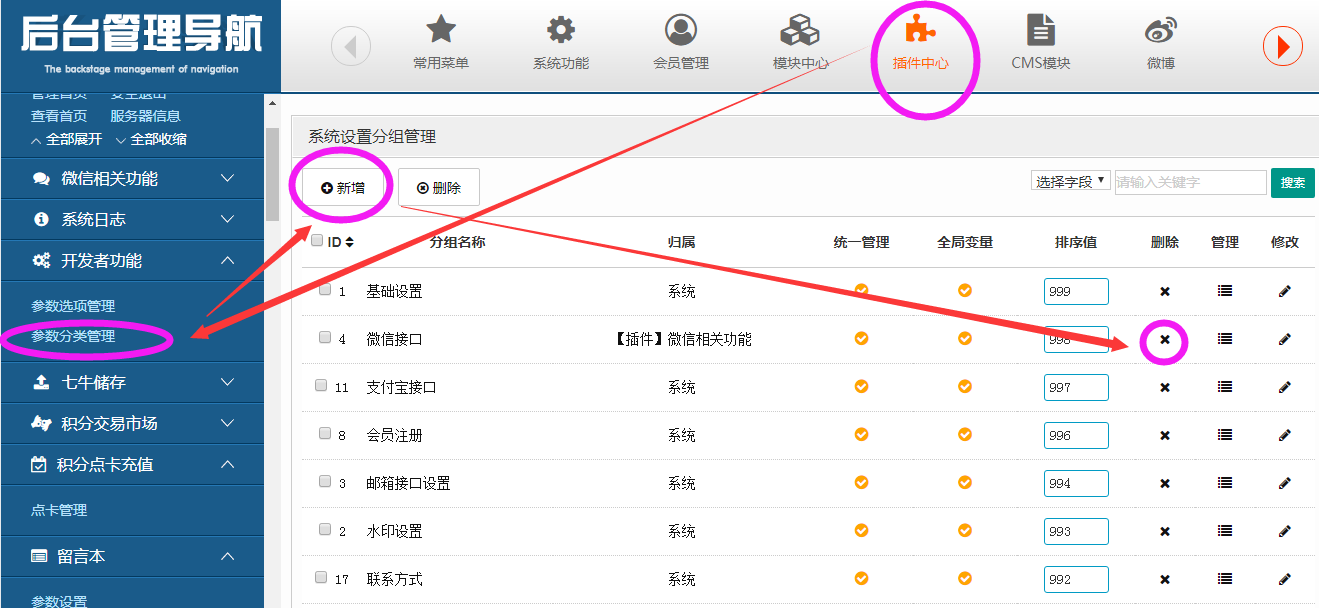Open the CMS模块 document icon
This screenshot has width=1319, height=608.
[x=1041, y=30]
